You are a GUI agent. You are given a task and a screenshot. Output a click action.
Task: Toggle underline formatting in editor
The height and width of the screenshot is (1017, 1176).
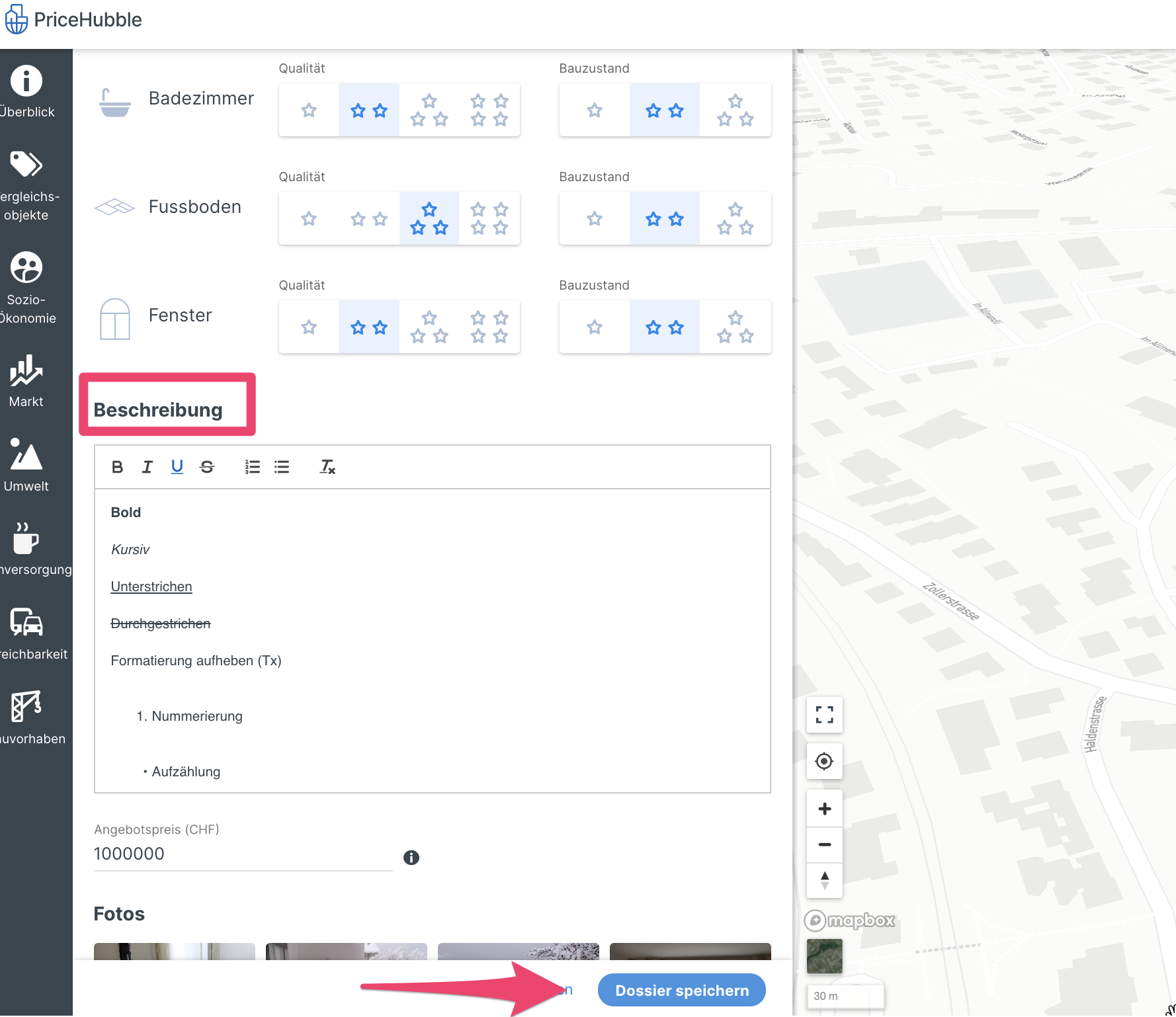(x=177, y=467)
